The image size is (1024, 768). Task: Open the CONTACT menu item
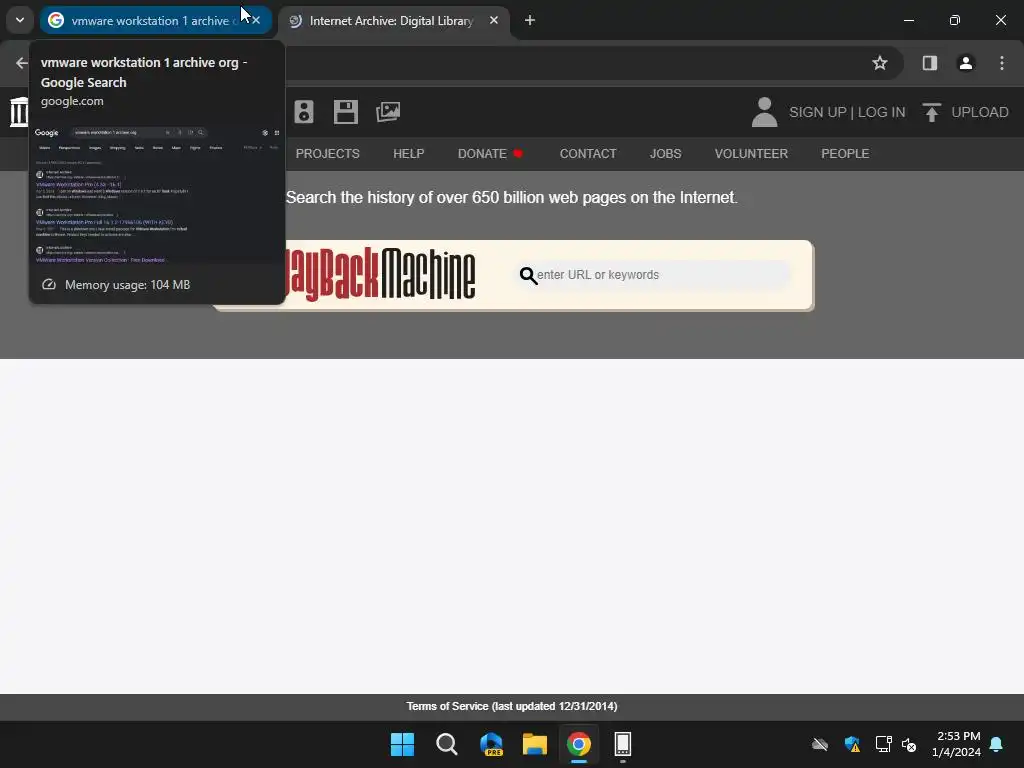(x=588, y=153)
